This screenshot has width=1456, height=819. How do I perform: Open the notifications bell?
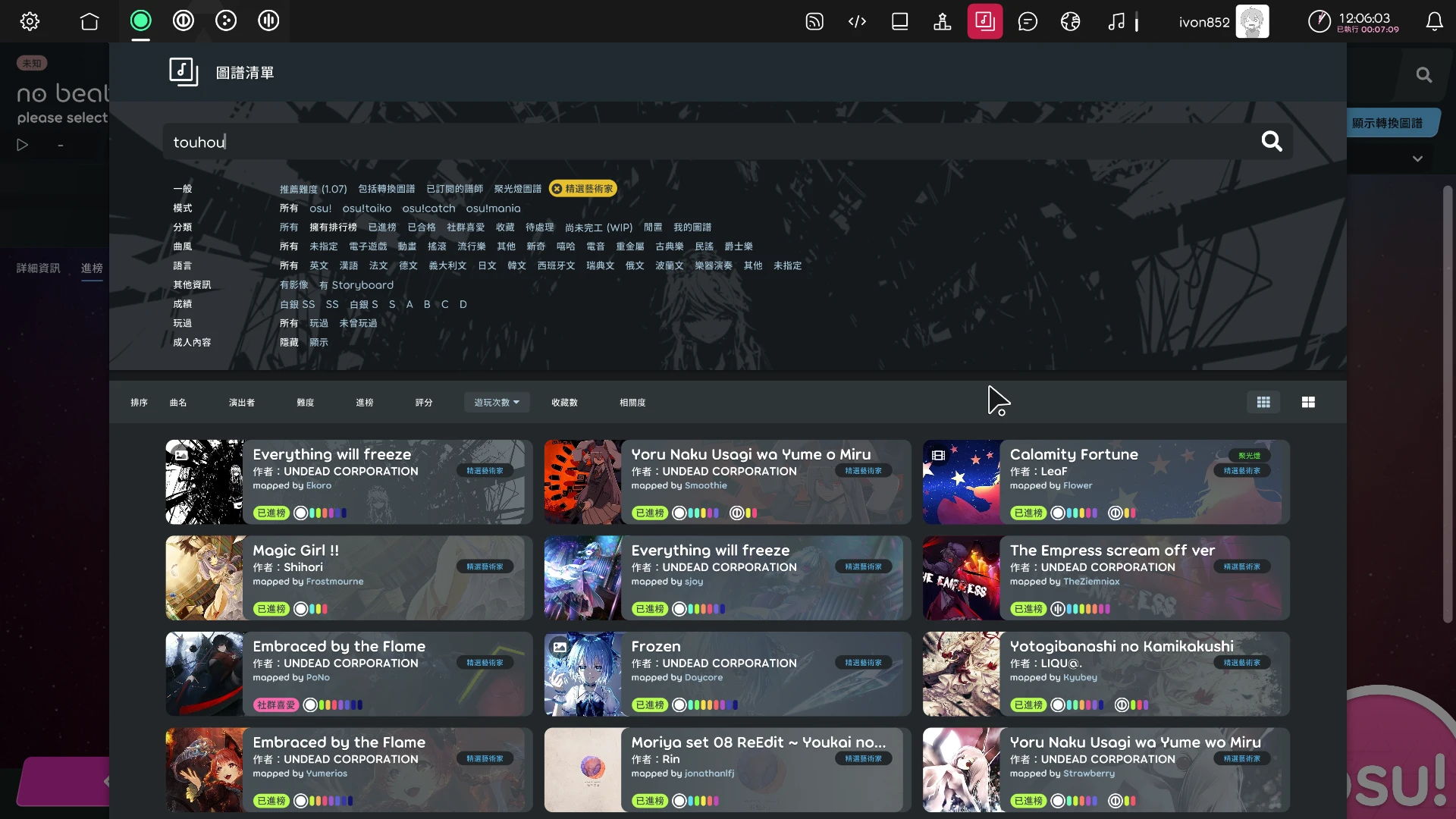tap(1434, 21)
